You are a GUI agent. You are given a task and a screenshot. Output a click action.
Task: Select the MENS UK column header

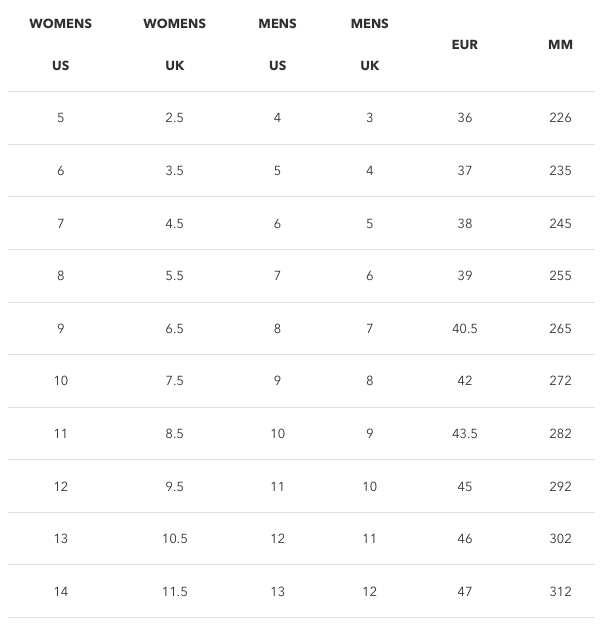click(369, 44)
